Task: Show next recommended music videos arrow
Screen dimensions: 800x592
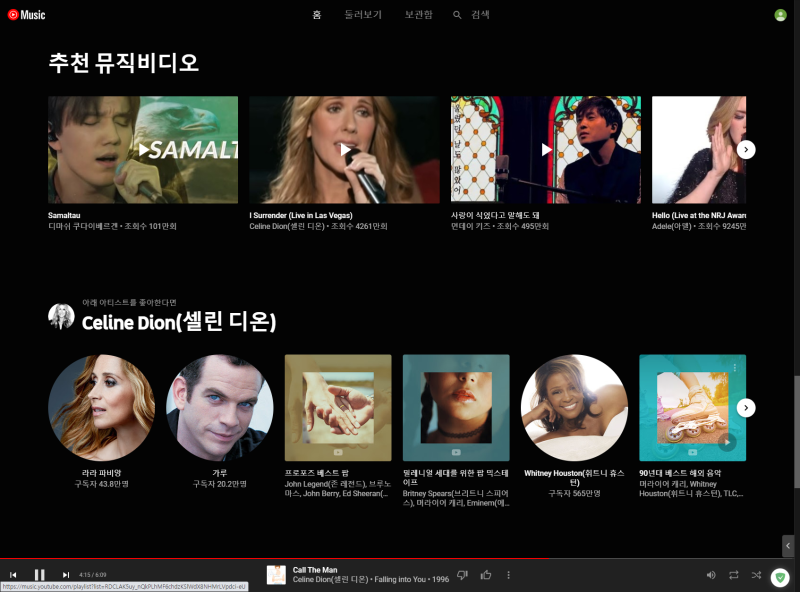Action: [746, 150]
